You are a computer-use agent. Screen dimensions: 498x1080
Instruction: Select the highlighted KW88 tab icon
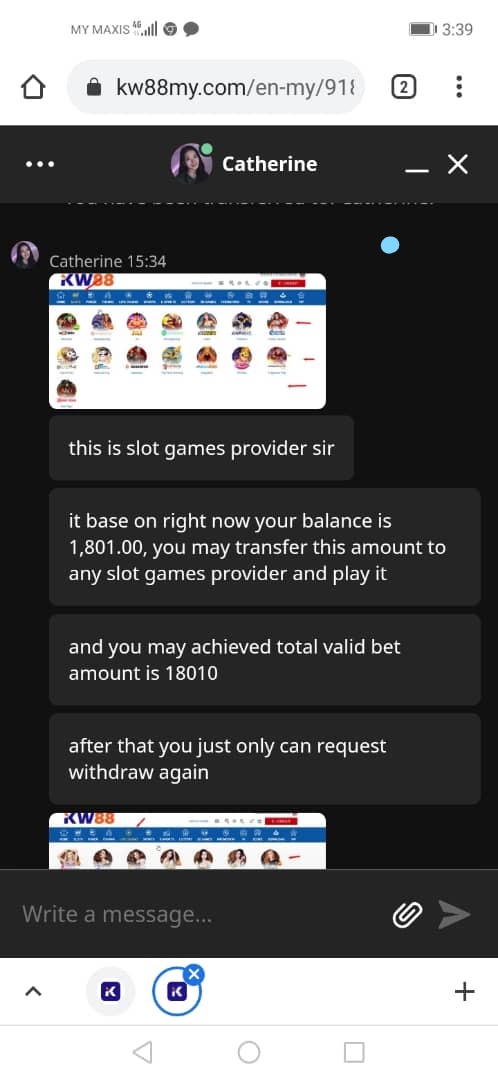pos(176,992)
